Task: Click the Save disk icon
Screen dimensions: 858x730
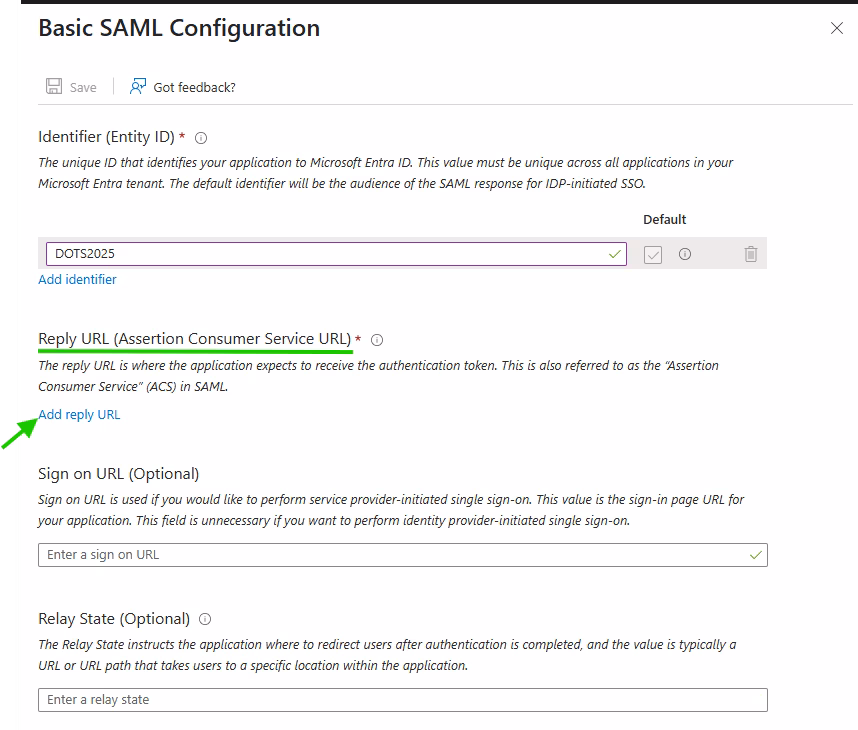Action: click(x=54, y=87)
